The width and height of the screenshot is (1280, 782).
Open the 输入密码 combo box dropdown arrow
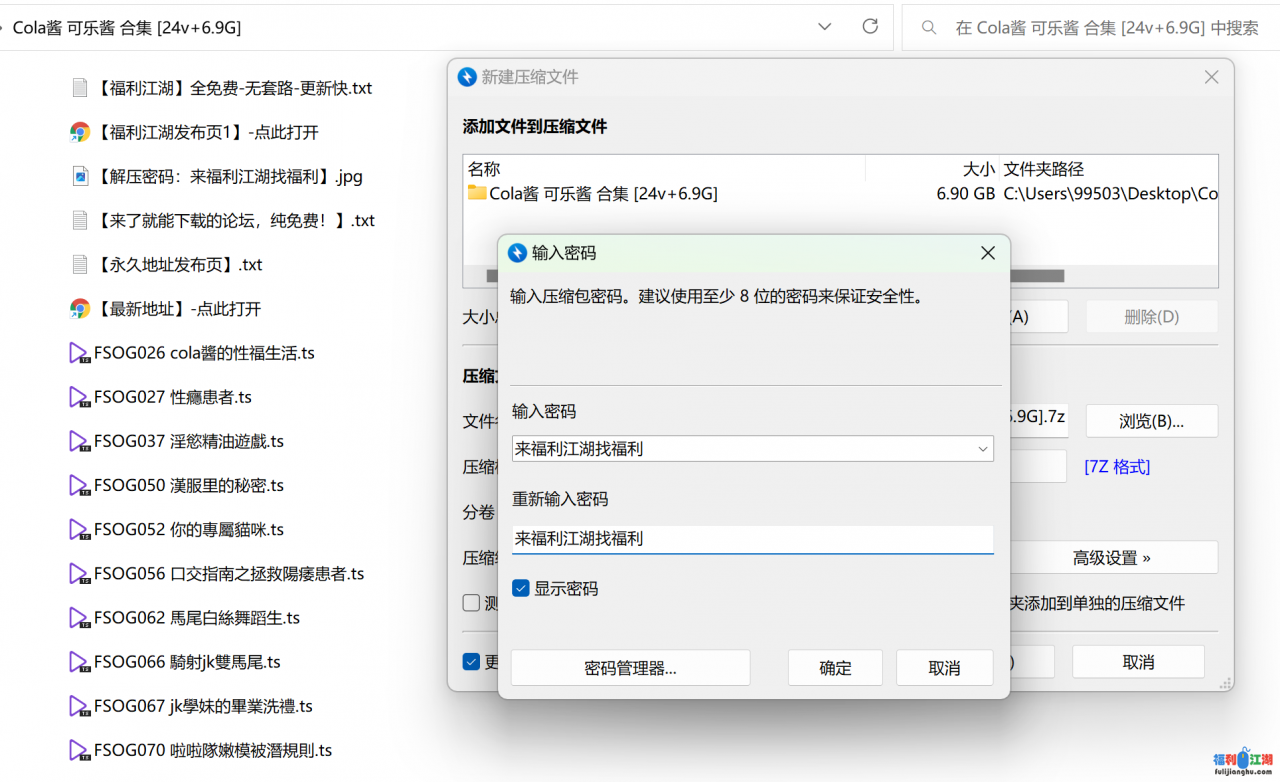pos(983,450)
